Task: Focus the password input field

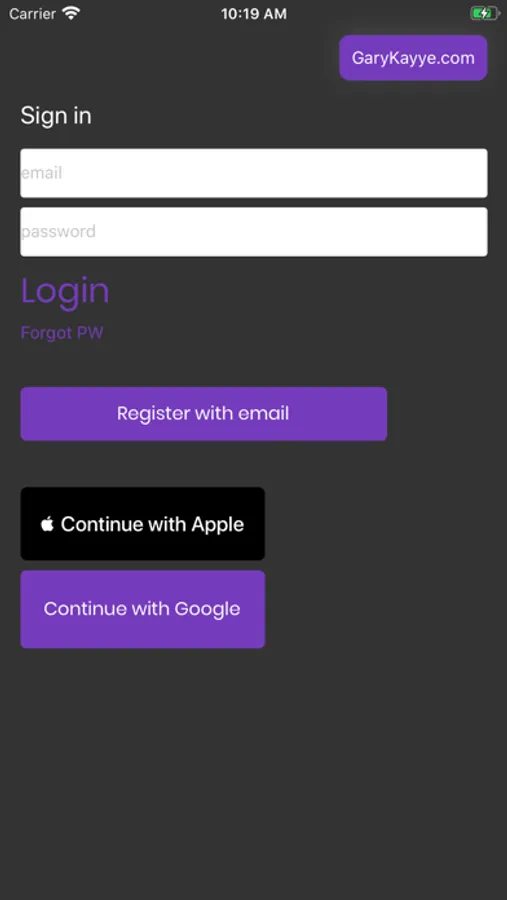Action: [x=254, y=232]
